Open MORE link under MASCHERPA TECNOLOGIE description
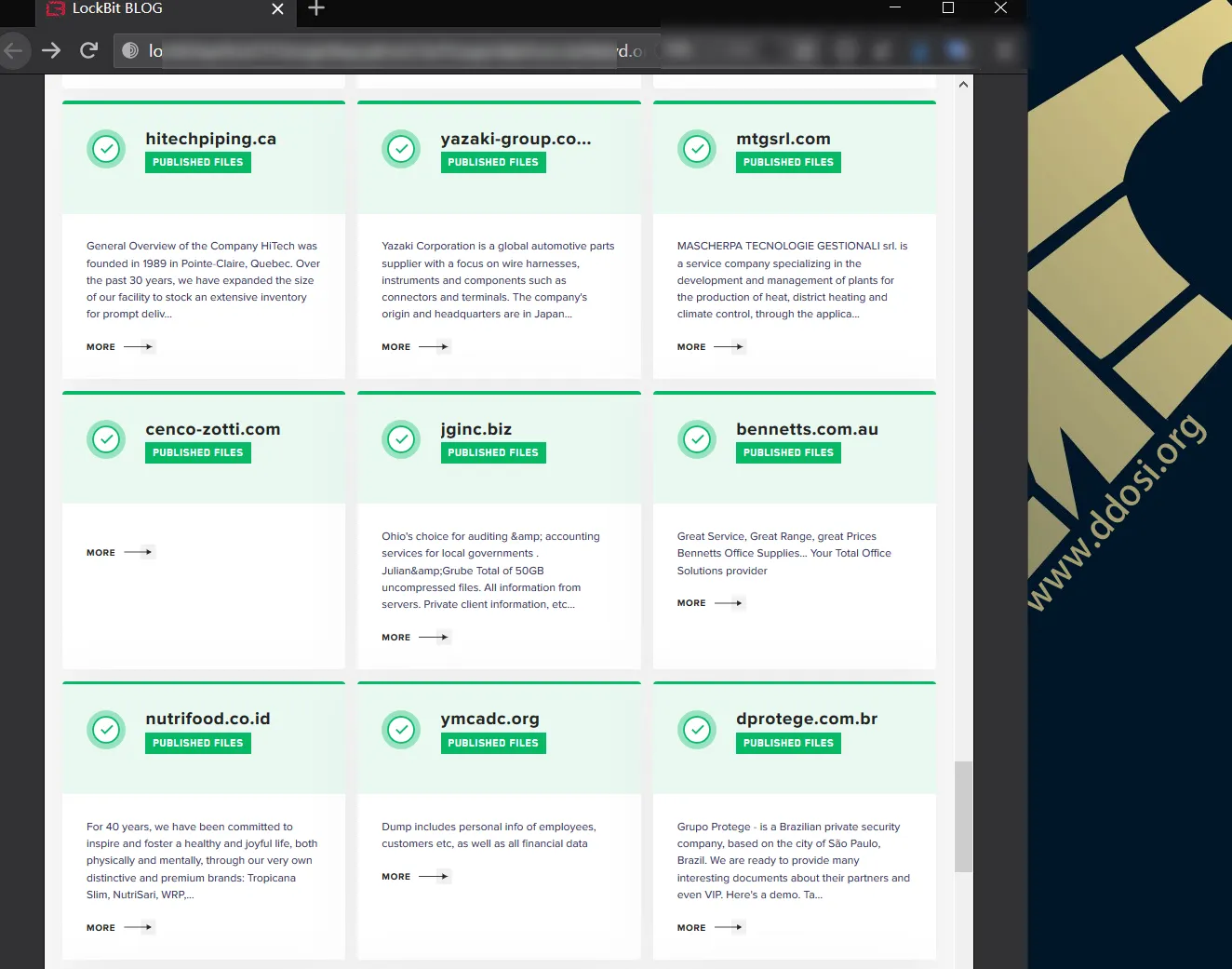 click(711, 347)
